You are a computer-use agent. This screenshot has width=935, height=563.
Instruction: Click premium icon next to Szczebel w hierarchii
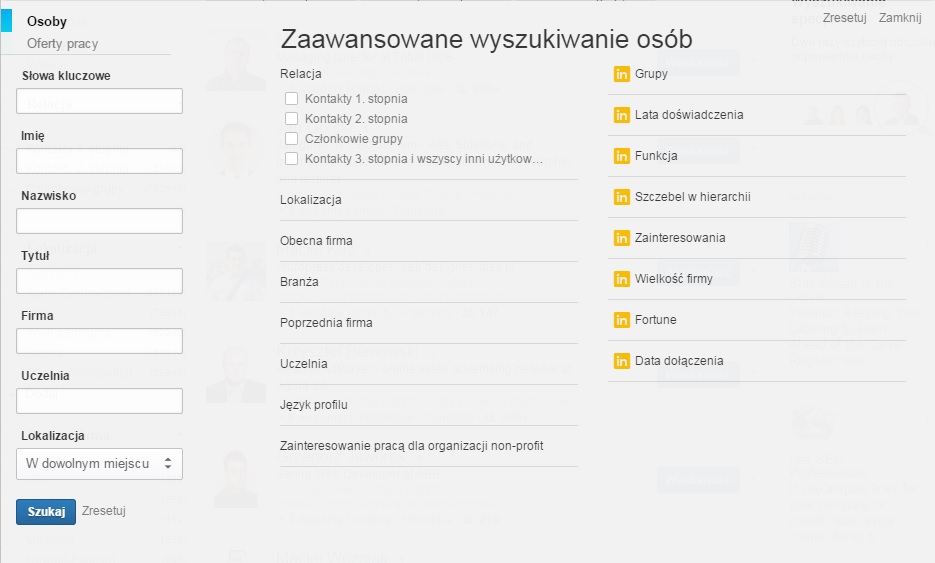(621, 197)
